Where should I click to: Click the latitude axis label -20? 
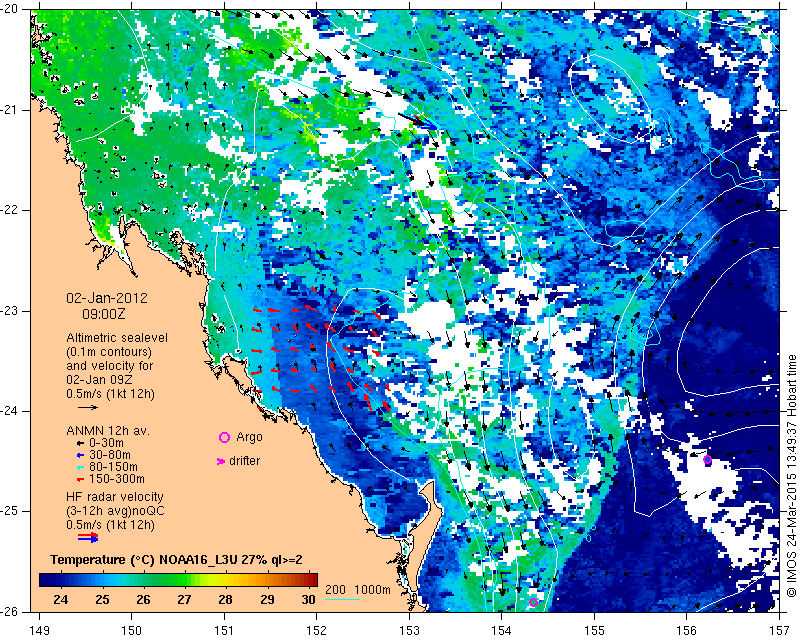pos(10,9)
